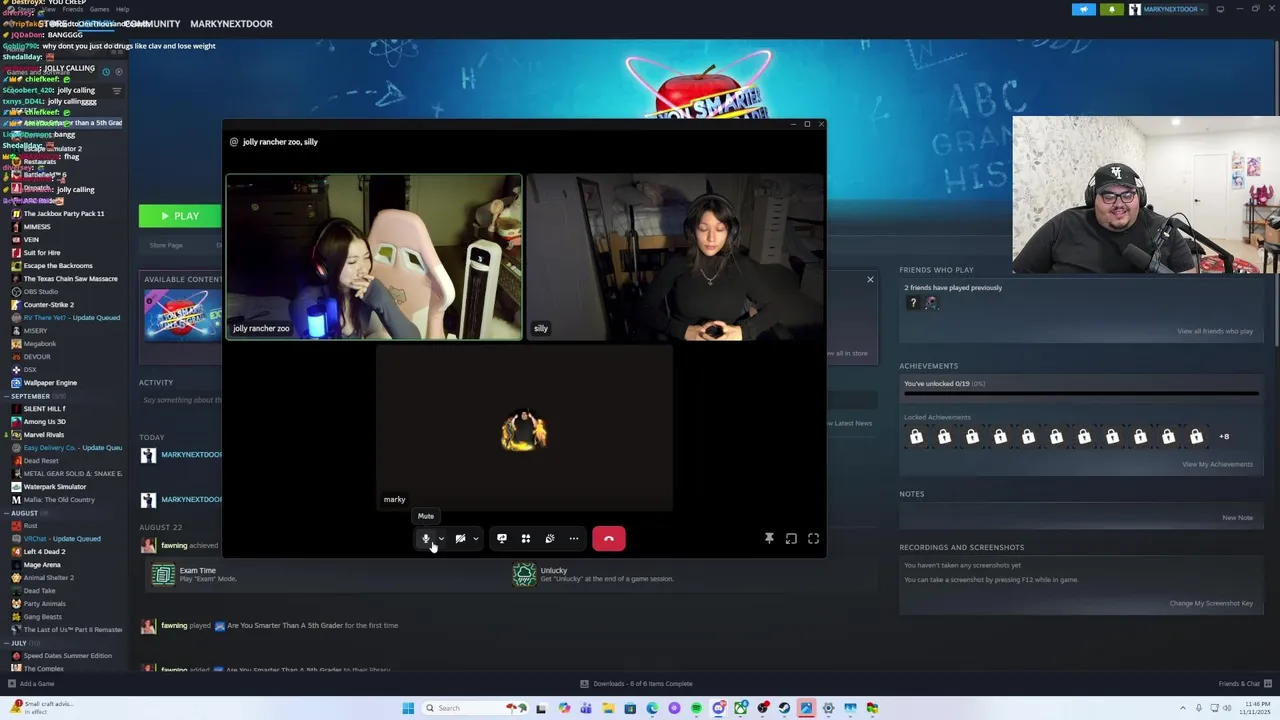Select Suit for Hire in library

click(x=42, y=252)
